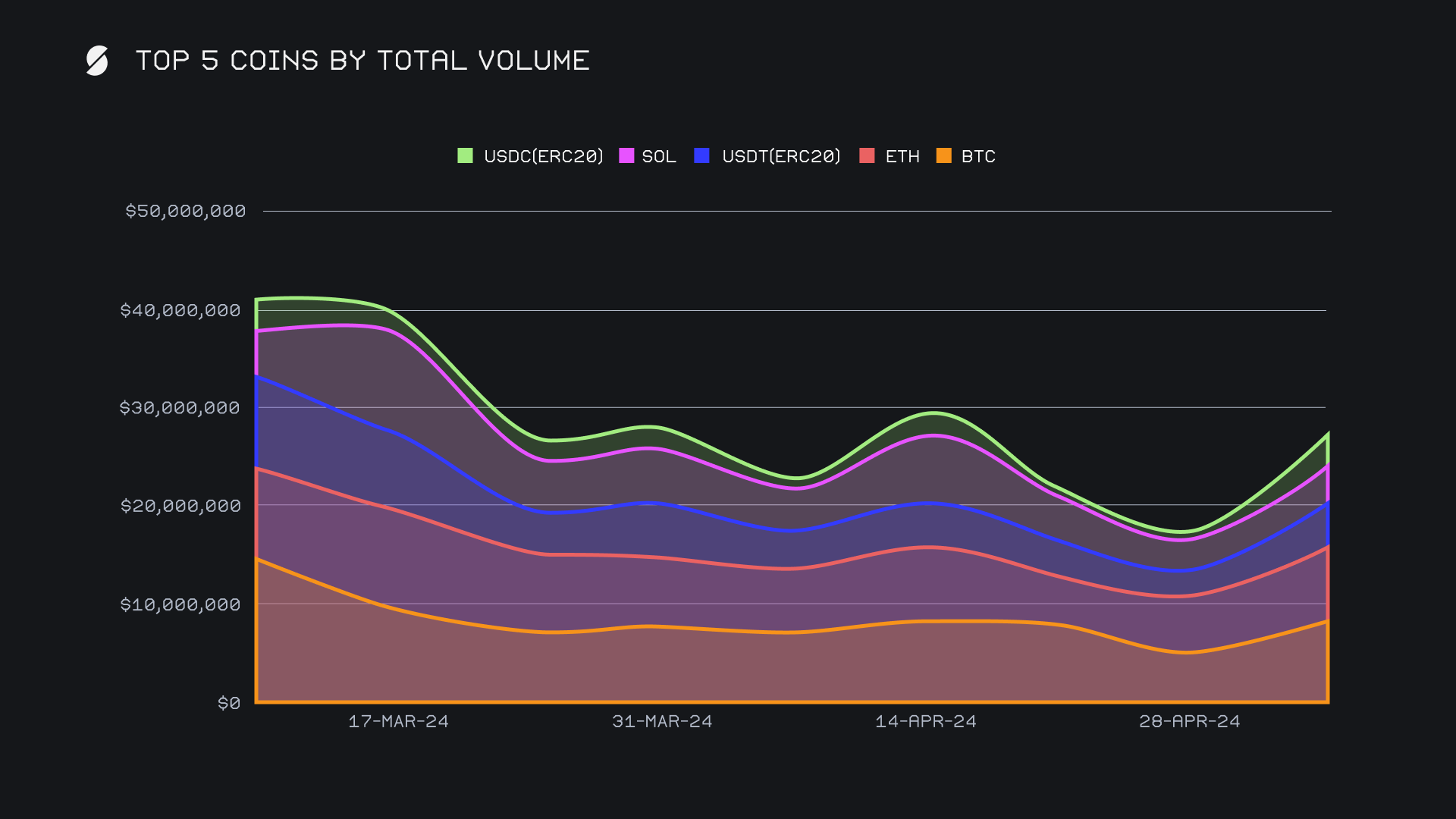Hide the BTC series via legend label
Viewport: 1456px width, 819px height.
coord(977,156)
